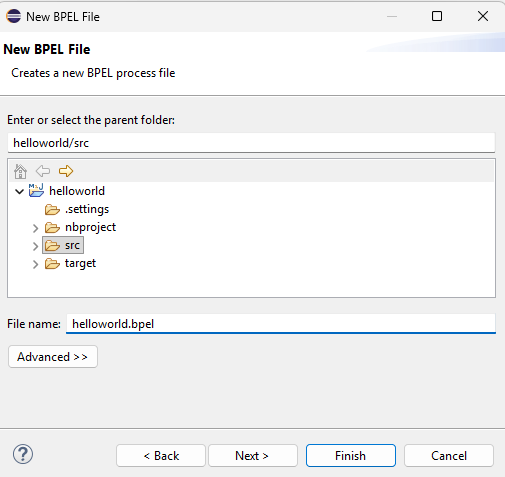Click the Finish button
Viewport: 505px width, 477px height.
(351, 455)
